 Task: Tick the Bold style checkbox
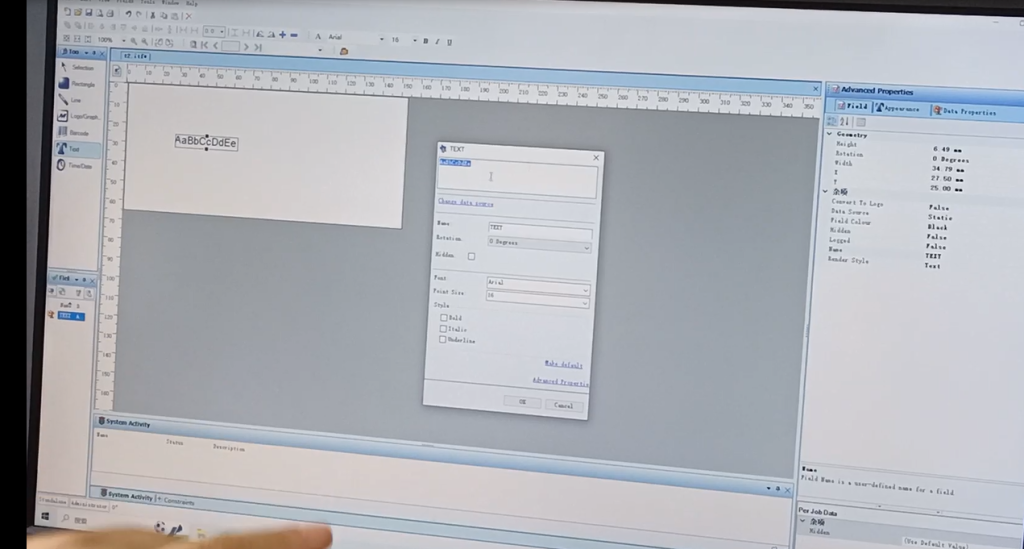[444, 317]
